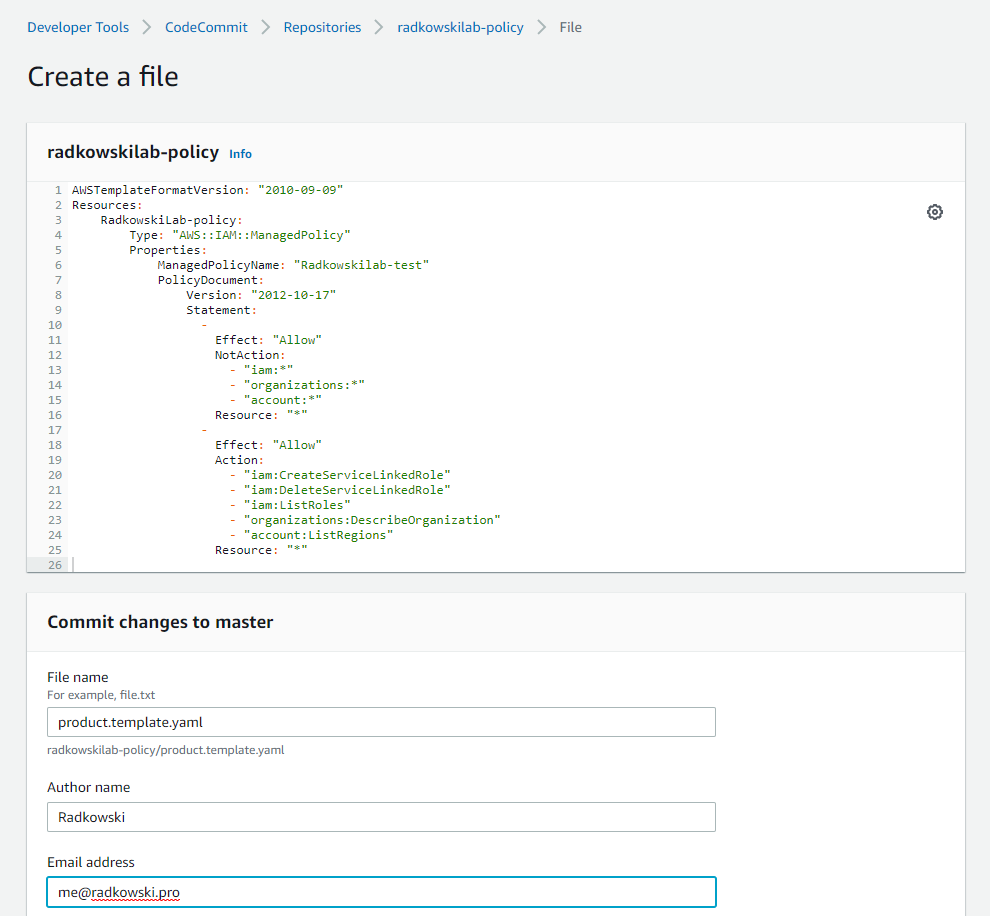The image size is (990, 916).
Task: Select the Email address input field
Action: click(381, 892)
